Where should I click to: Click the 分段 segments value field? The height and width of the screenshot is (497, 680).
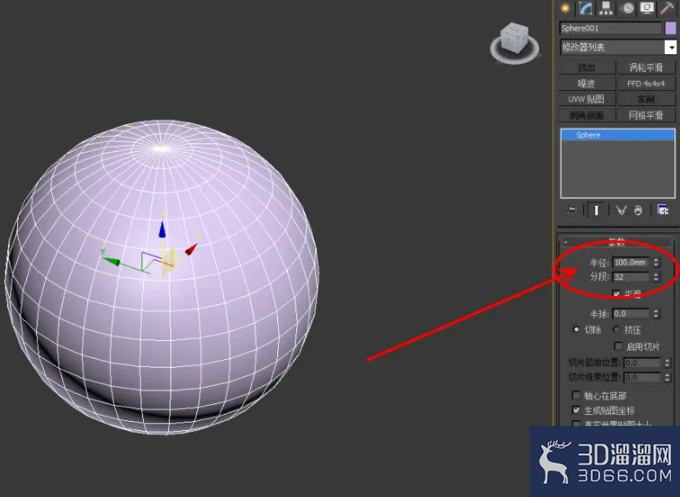[631, 277]
